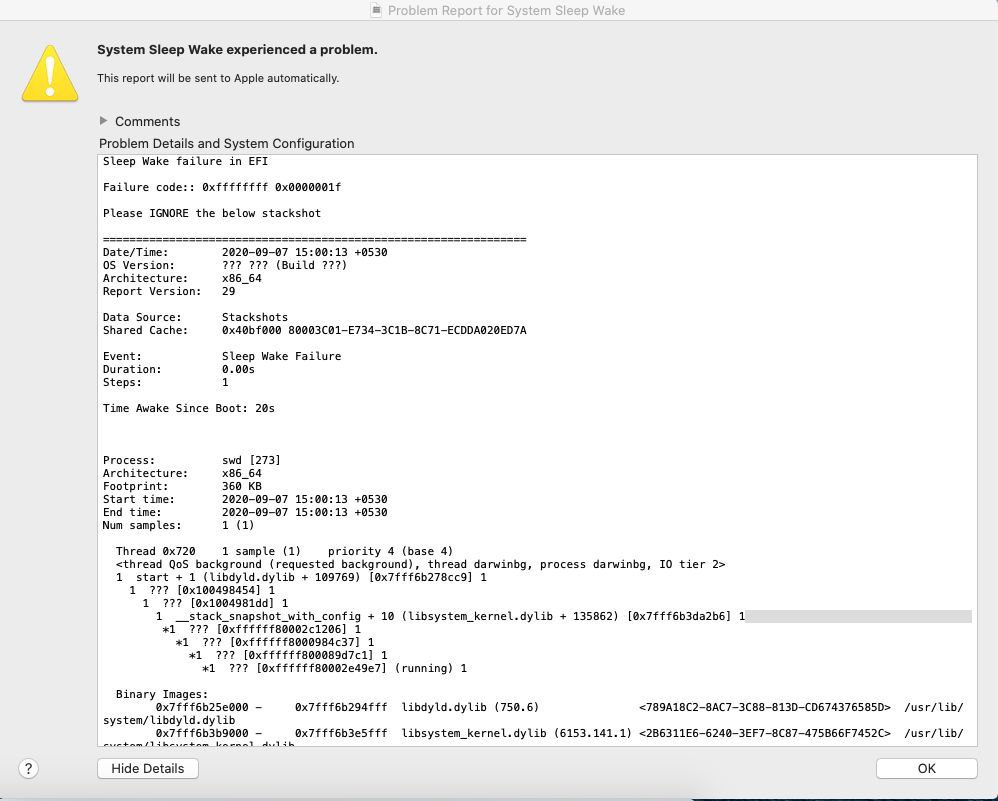The width and height of the screenshot is (998, 801).
Task: Confirm the report with OK
Action: click(926, 769)
